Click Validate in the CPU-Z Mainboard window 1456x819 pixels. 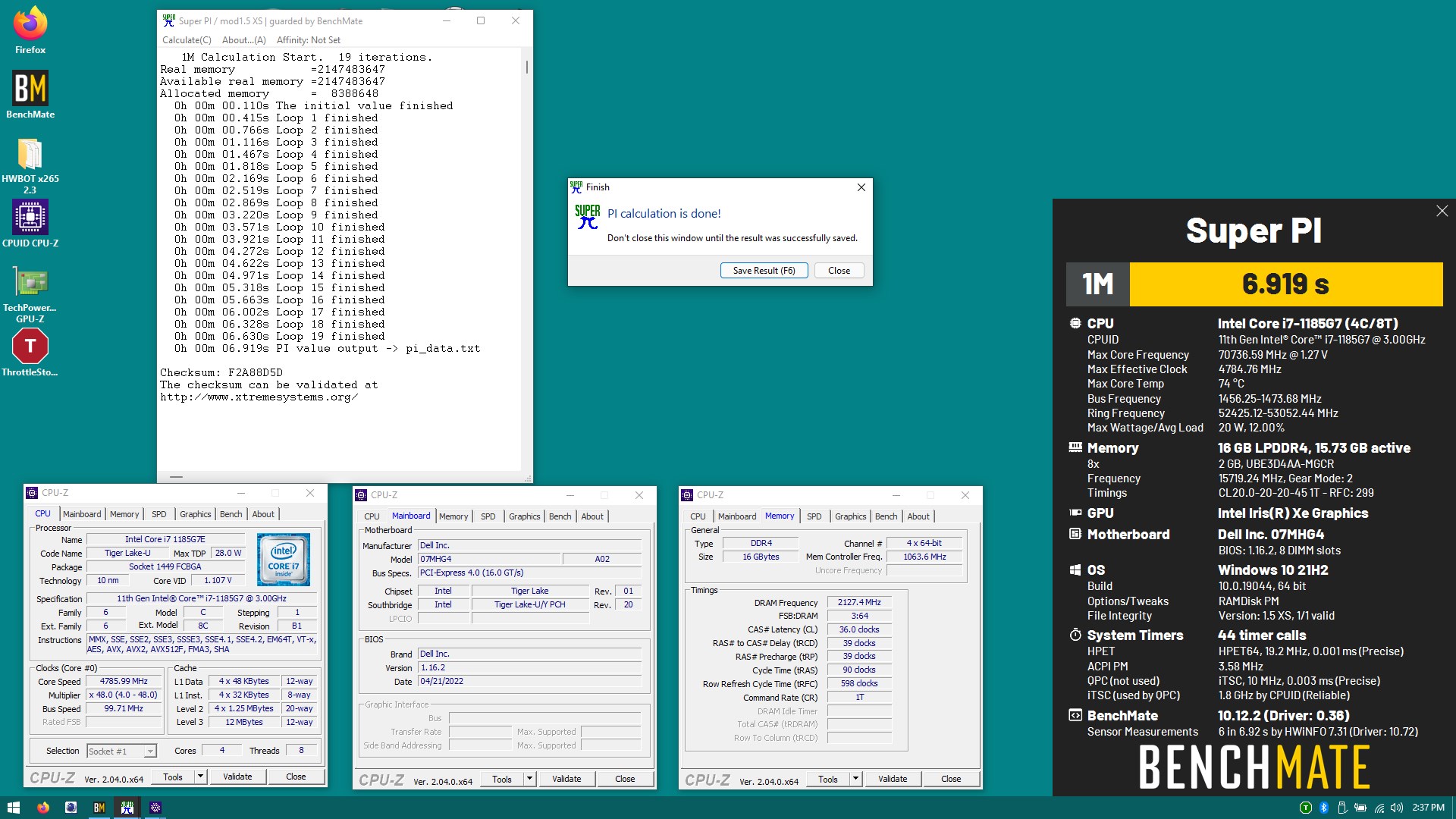566,779
